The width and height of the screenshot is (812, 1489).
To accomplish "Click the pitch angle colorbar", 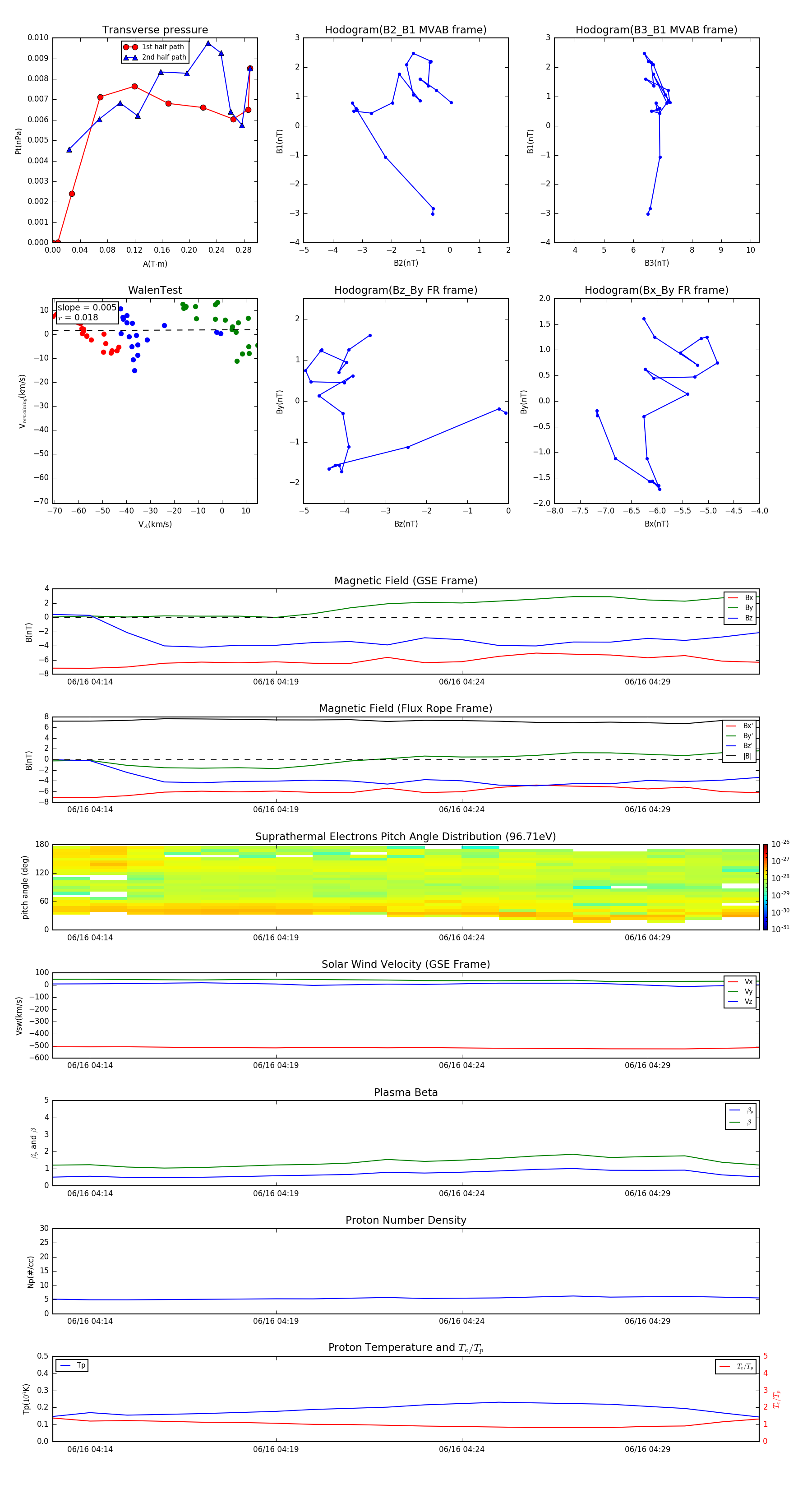I will pos(765,887).
